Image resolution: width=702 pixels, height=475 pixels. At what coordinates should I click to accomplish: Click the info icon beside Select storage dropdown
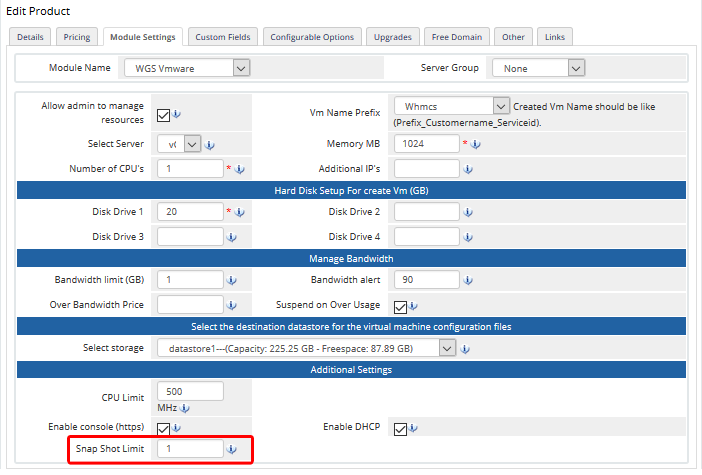pos(466,348)
